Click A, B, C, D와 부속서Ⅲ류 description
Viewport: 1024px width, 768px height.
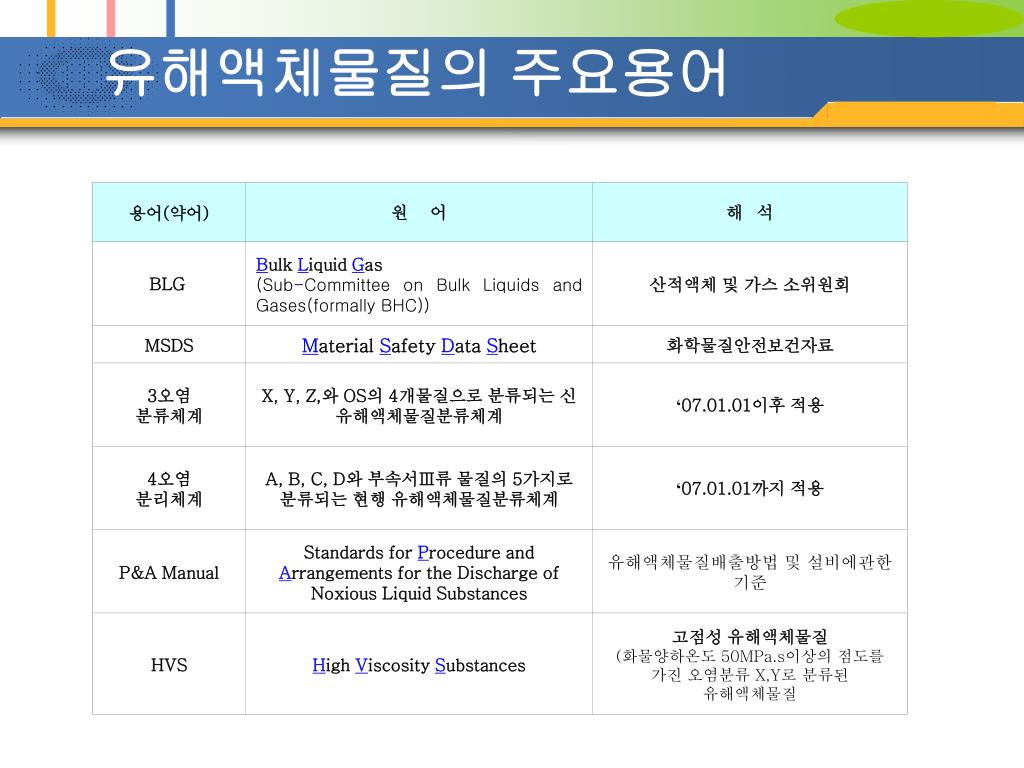[419, 488]
